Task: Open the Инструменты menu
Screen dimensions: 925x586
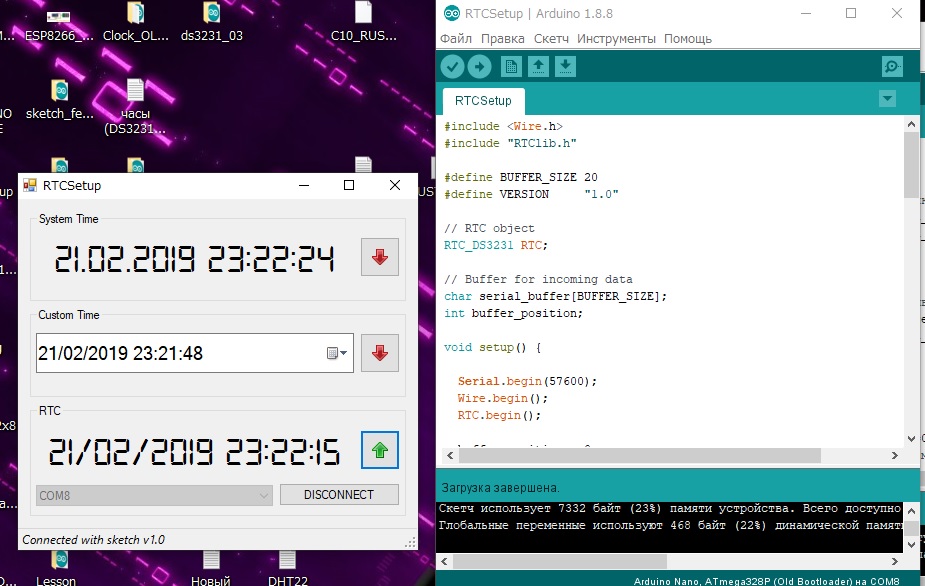Action: click(x=616, y=39)
